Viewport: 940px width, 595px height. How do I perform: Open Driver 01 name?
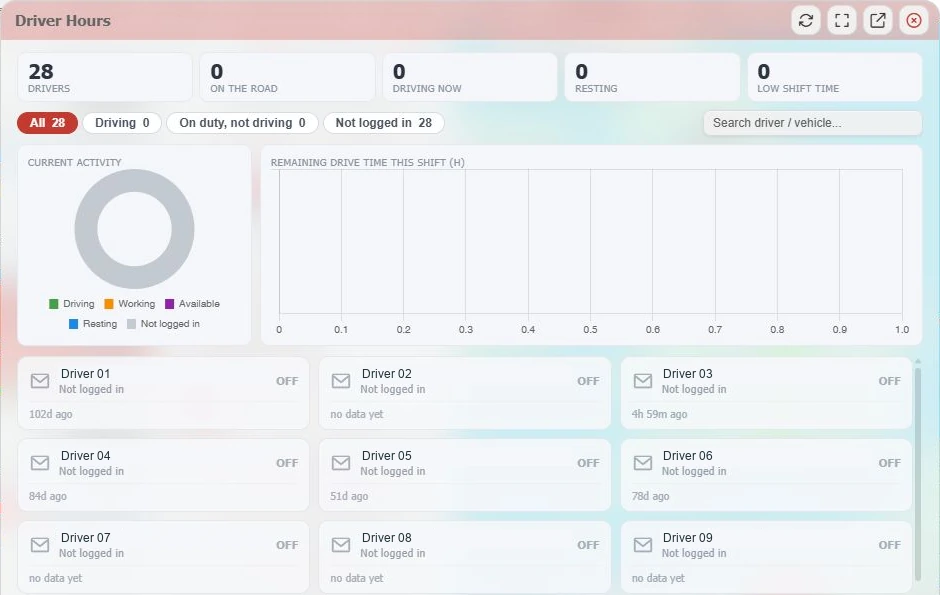[86, 373]
